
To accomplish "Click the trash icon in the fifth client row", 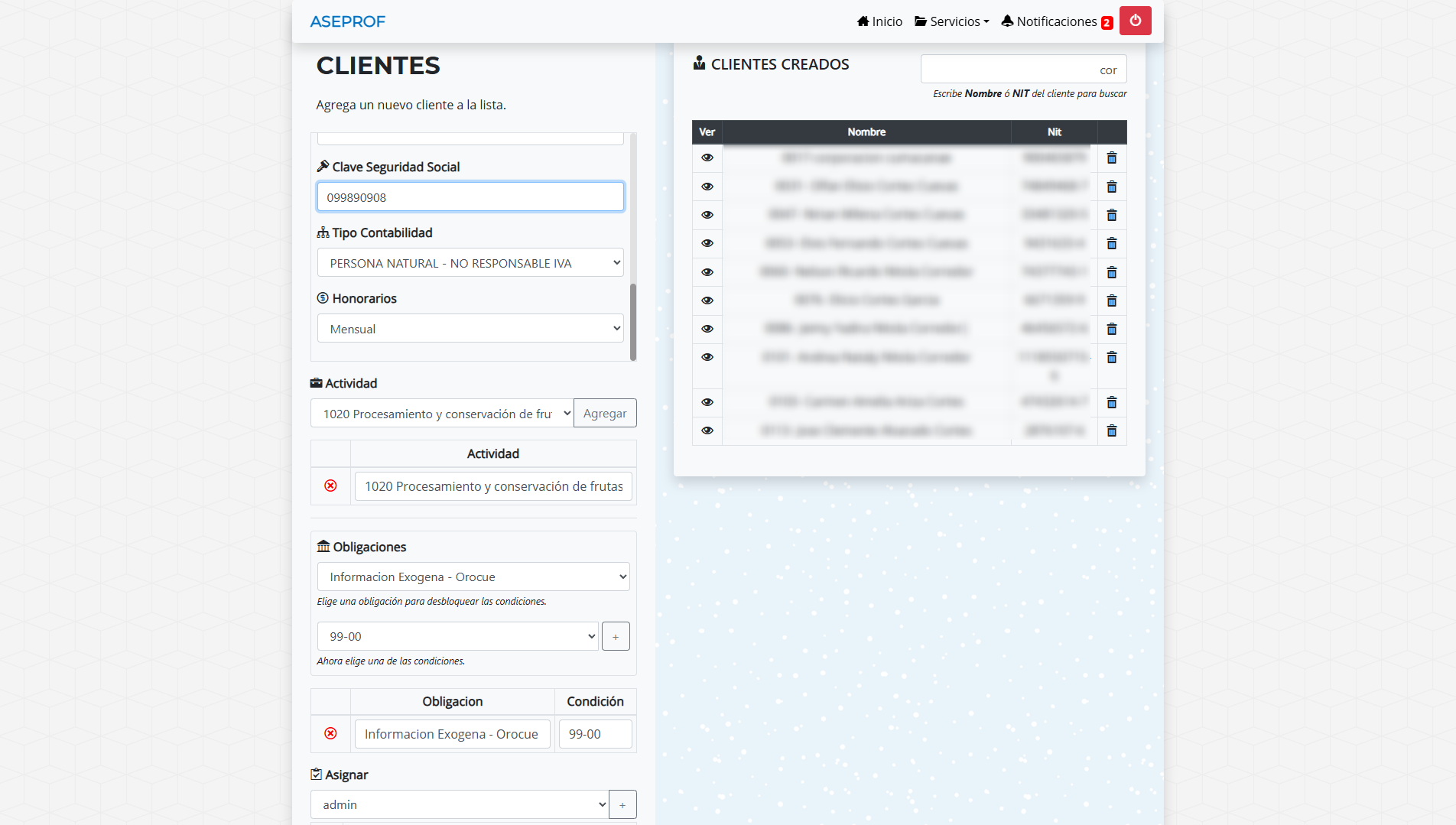I will (x=1112, y=273).
